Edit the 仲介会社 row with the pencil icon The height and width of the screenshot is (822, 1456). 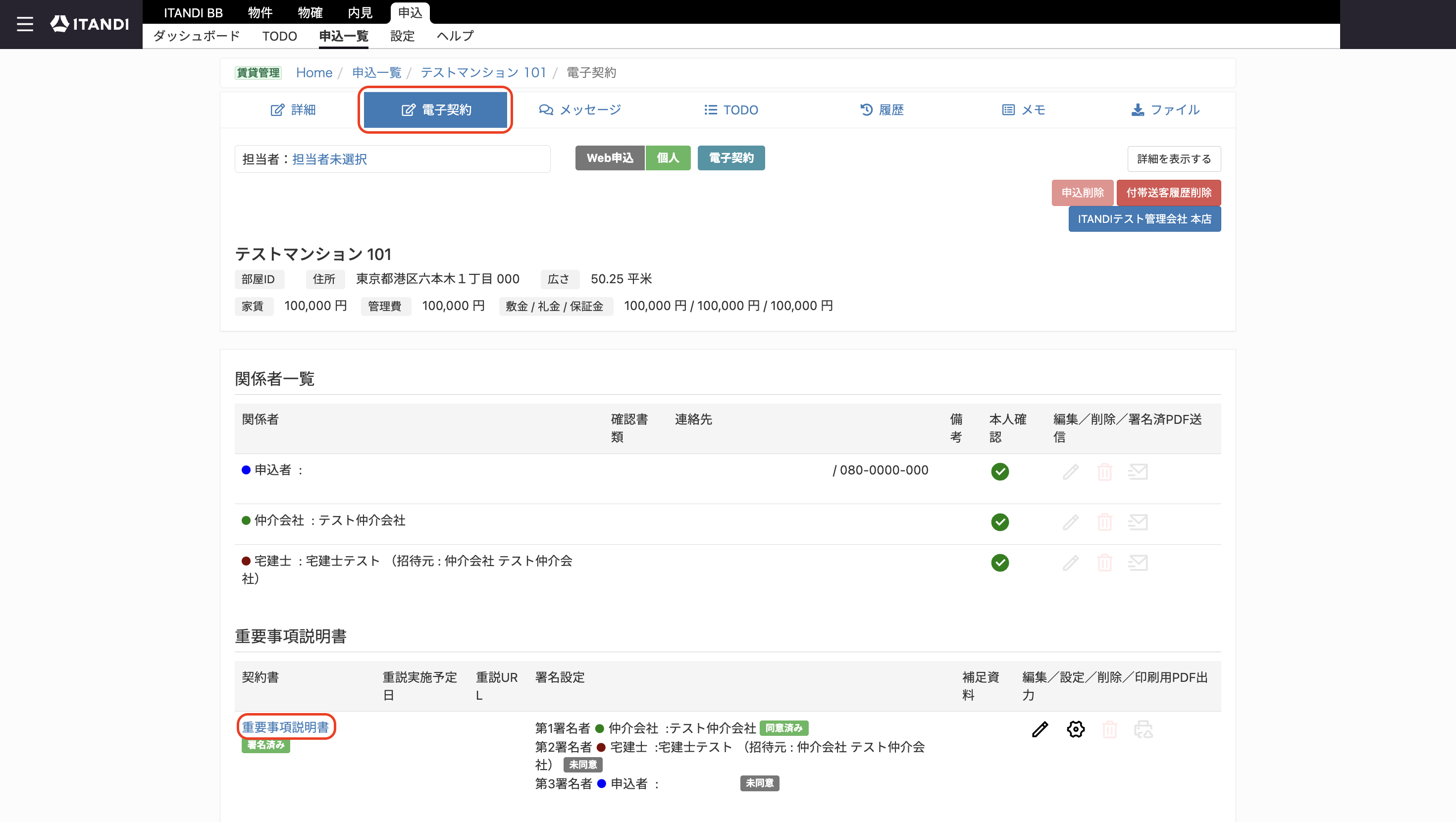tap(1071, 522)
